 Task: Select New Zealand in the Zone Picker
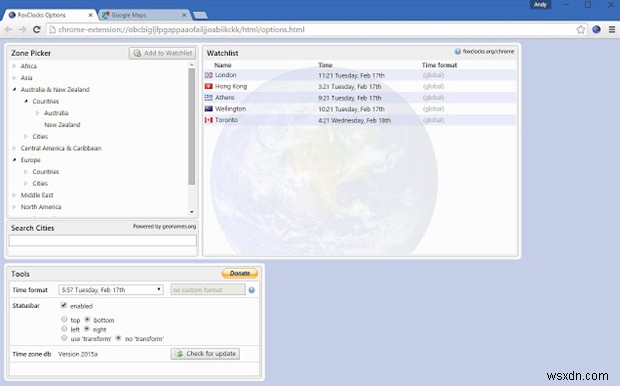click(x=62, y=125)
